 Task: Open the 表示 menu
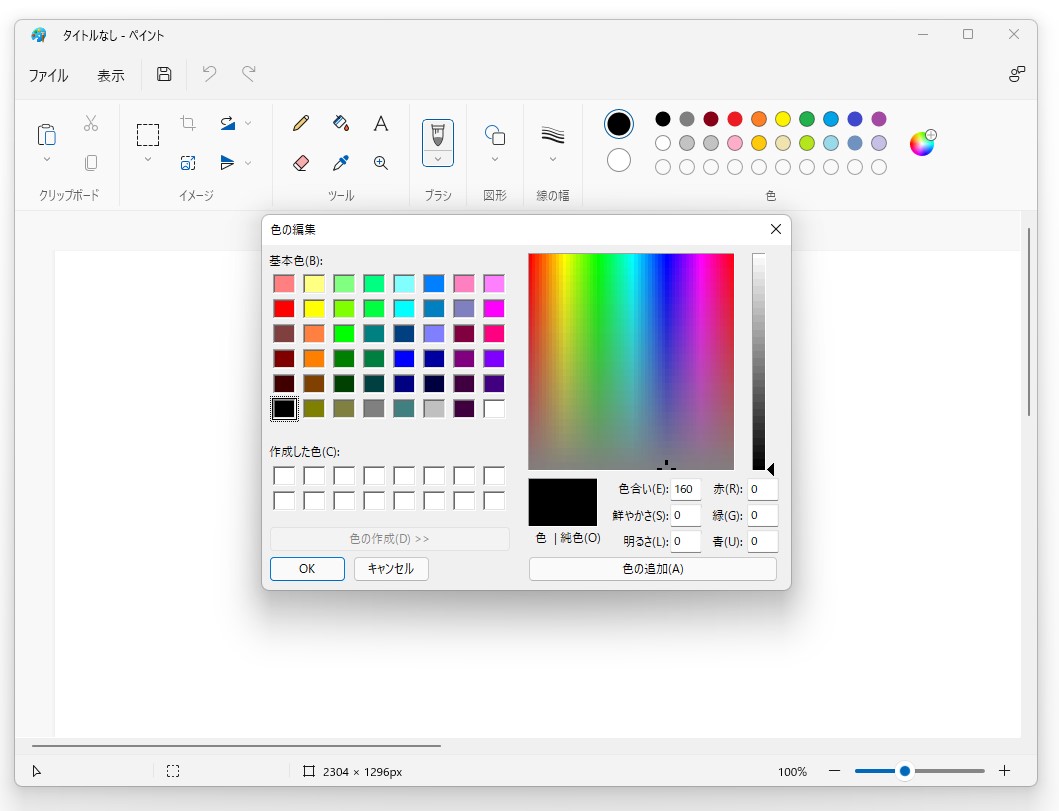coord(111,75)
